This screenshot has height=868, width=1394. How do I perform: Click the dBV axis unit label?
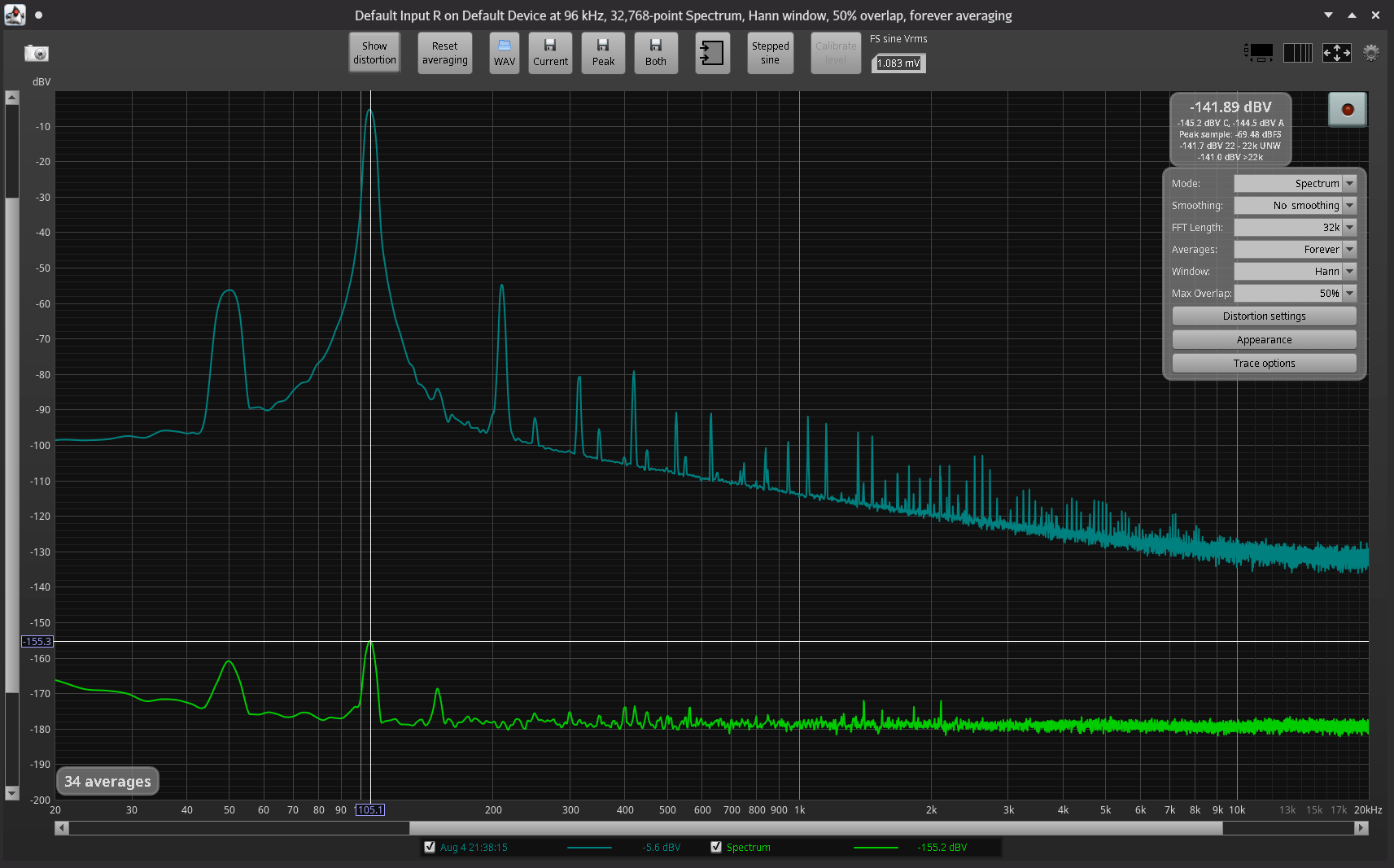(x=42, y=82)
